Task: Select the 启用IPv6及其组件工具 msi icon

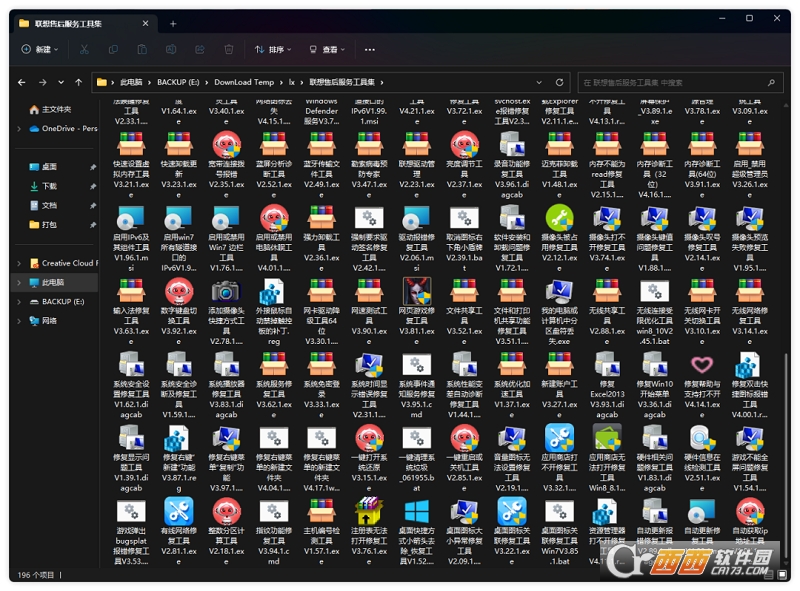Action: [x=131, y=218]
